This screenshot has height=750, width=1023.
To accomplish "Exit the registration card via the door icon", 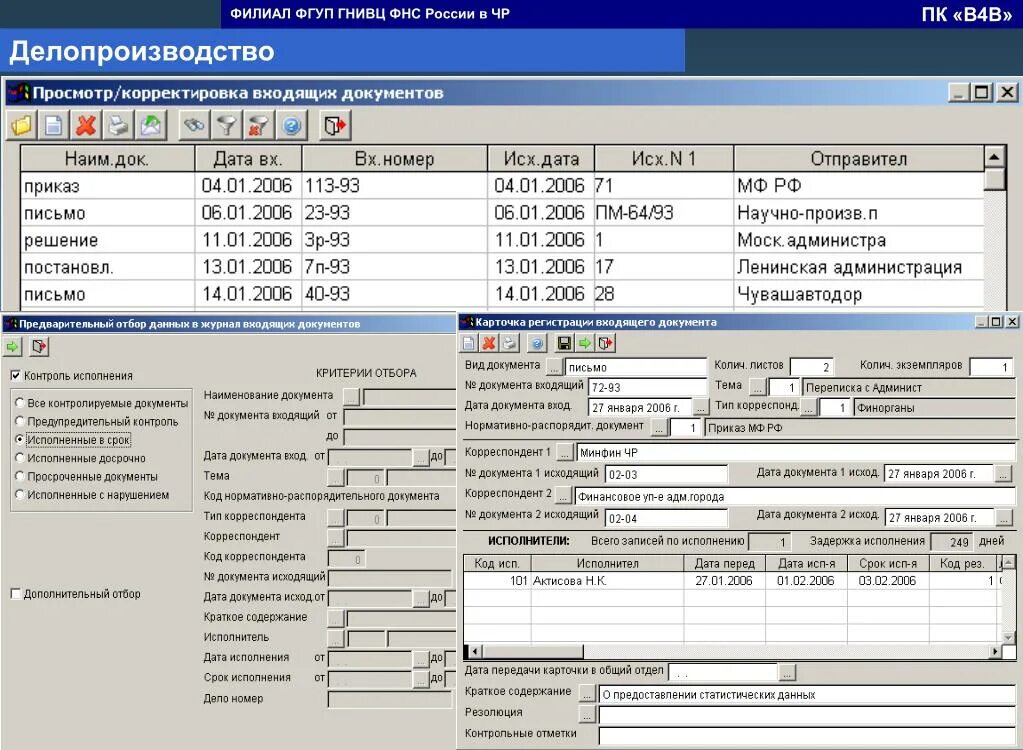I will tap(605, 343).
